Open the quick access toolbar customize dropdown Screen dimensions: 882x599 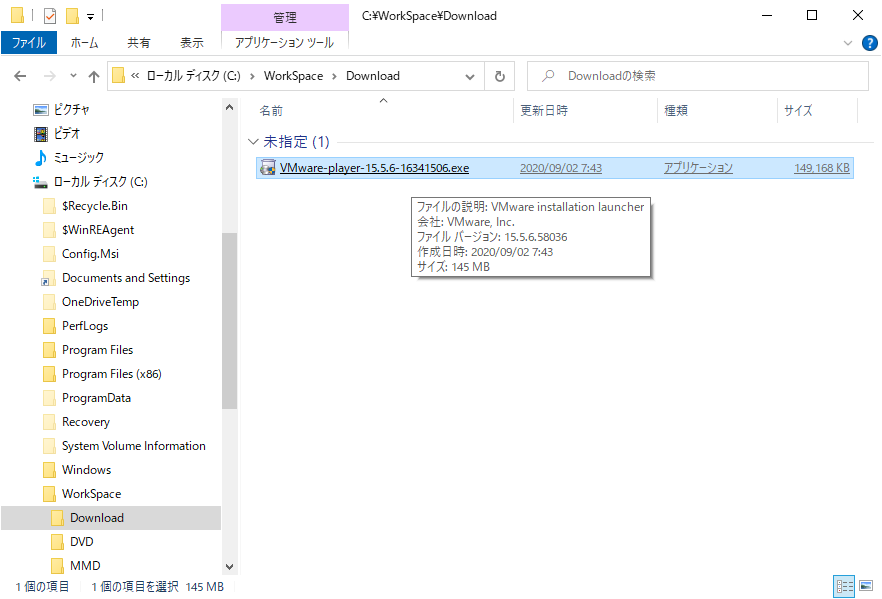[90, 17]
